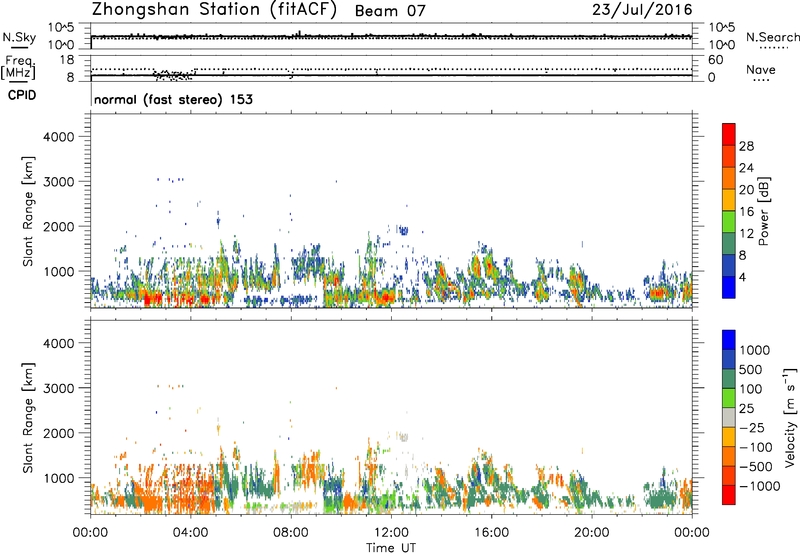This screenshot has width=800, height=554.
Task: Pick the yellow 16–20 dB power segment
Action: coord(729,199)
